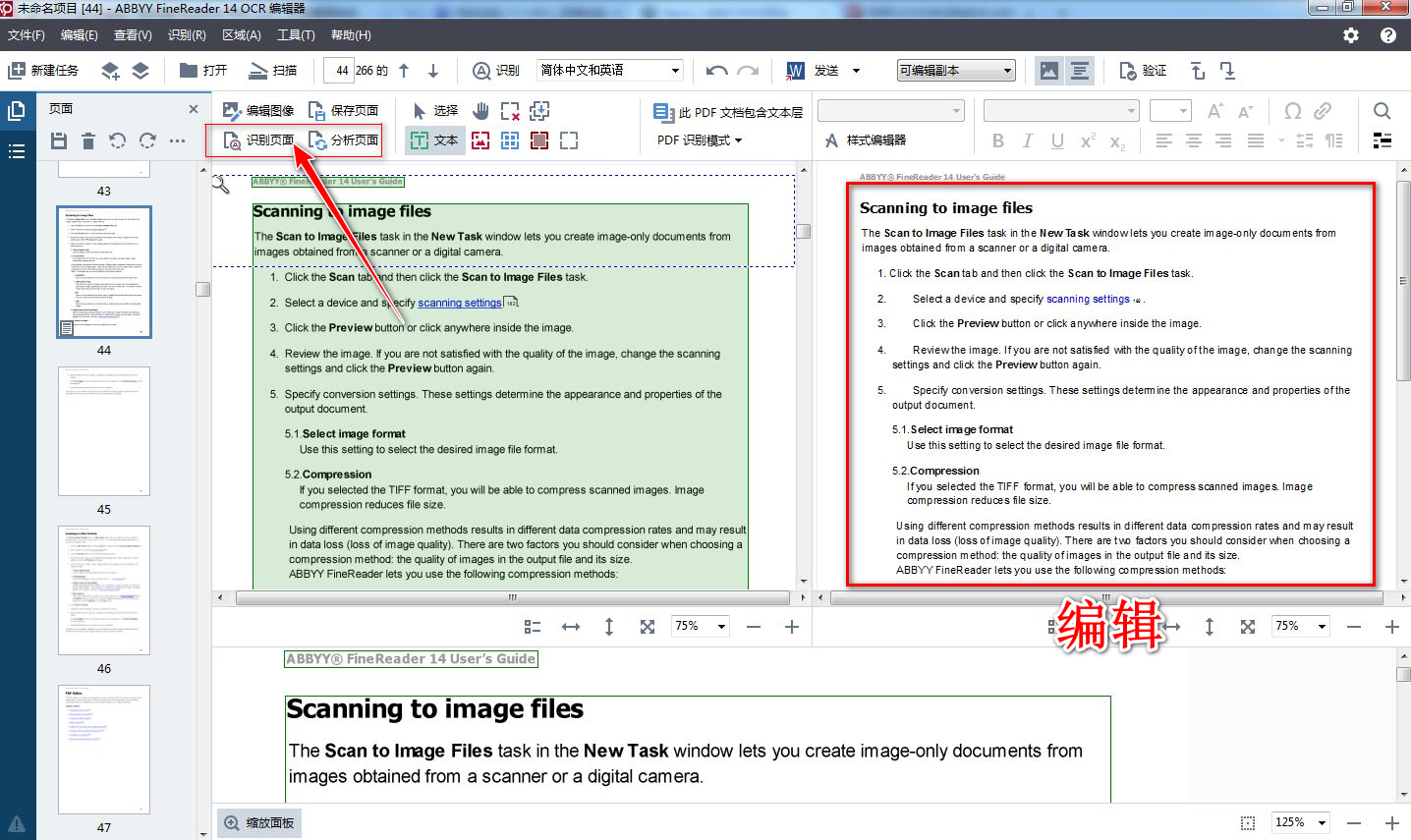Click the Word send icon next to 发送
The height and width of the screenshot is (840, 1411).
[x=796, y=71]
